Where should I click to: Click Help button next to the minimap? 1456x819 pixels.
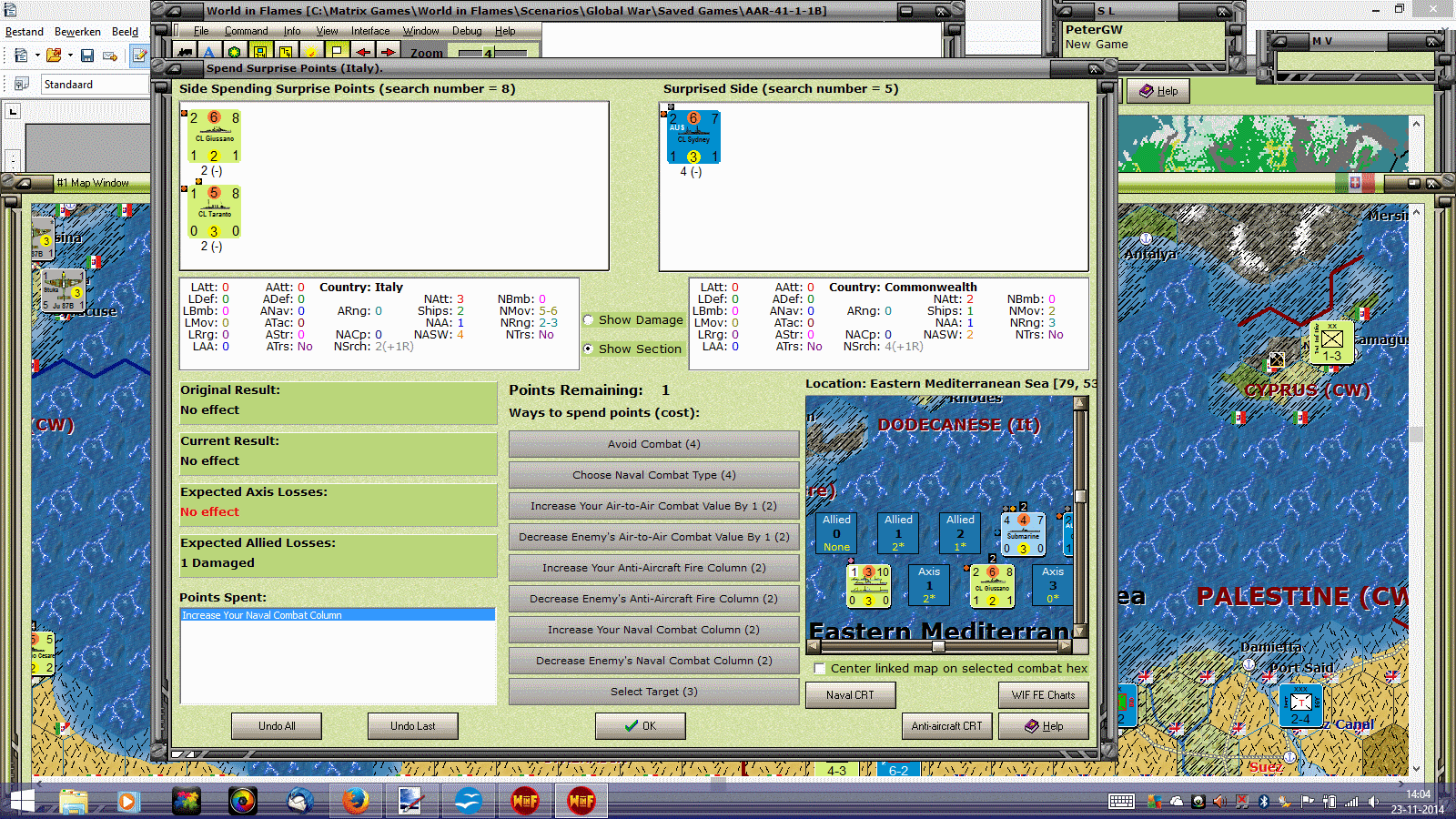1158,91
